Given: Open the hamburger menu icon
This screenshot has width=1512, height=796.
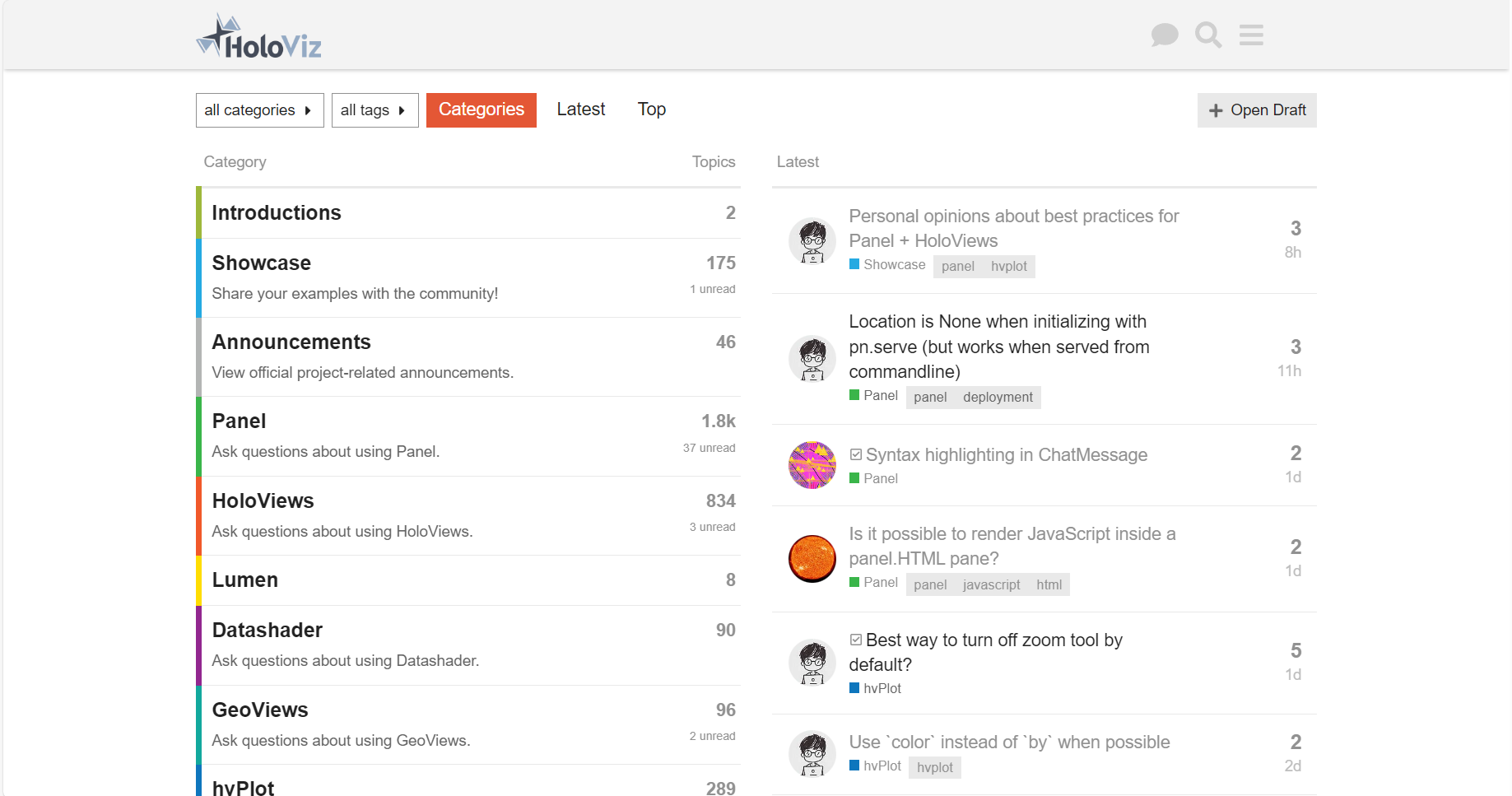Looking at the screenshot, I should click(x=1251, y=35).
